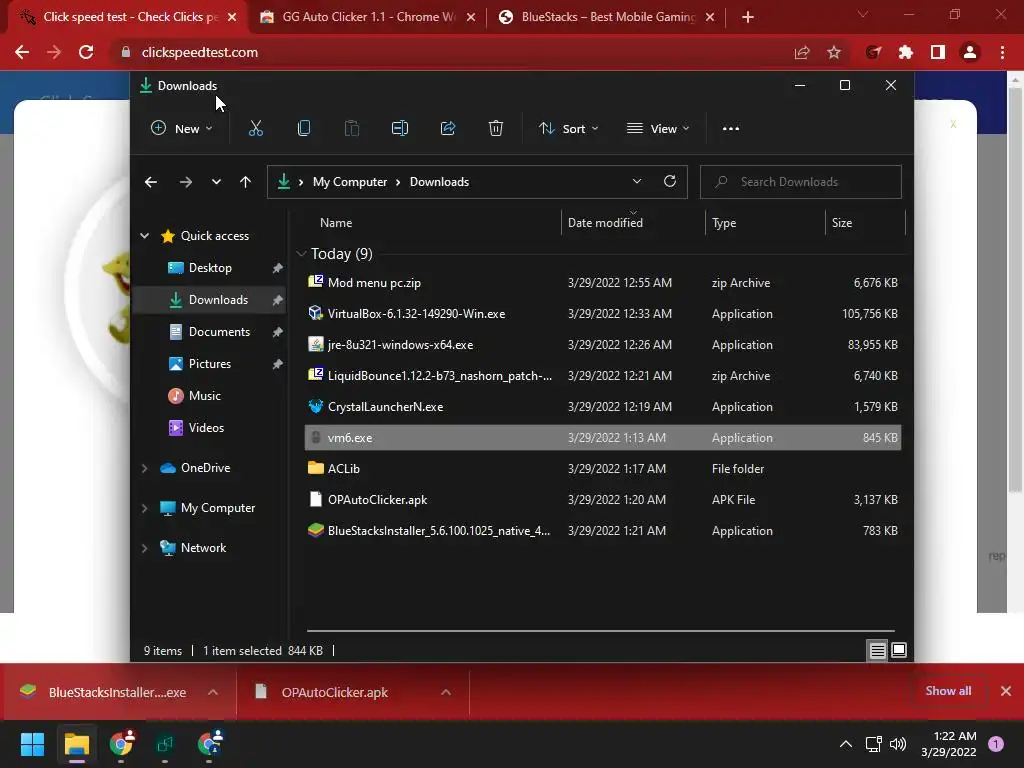Click the Delete trash can icon
Image resolution: width=1024 pixels, height=768 pixels.
[x=496, y=129]
